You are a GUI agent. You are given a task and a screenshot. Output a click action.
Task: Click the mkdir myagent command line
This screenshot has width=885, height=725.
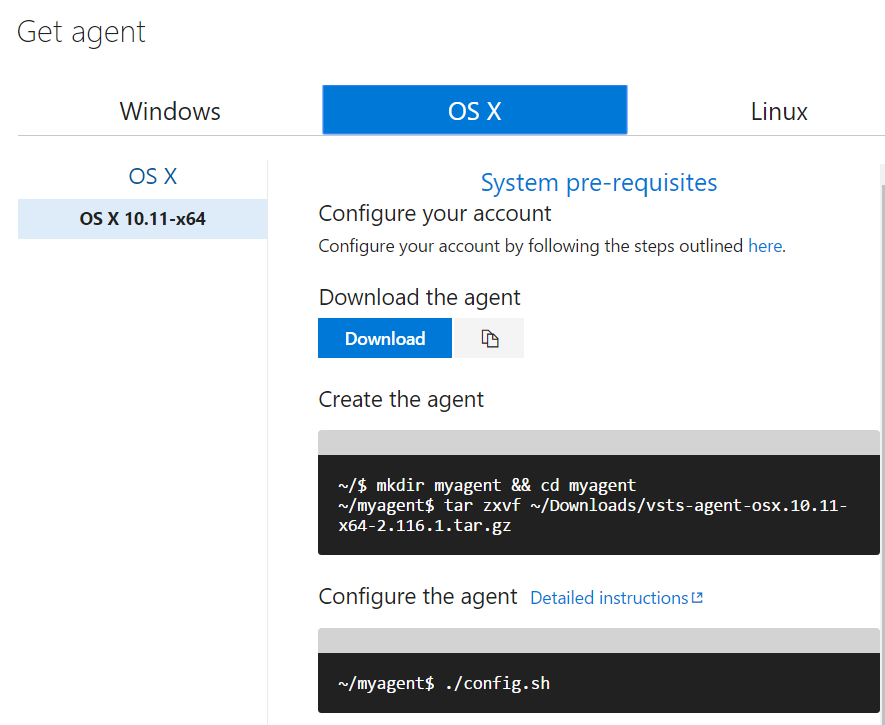[x=487, y=485]
